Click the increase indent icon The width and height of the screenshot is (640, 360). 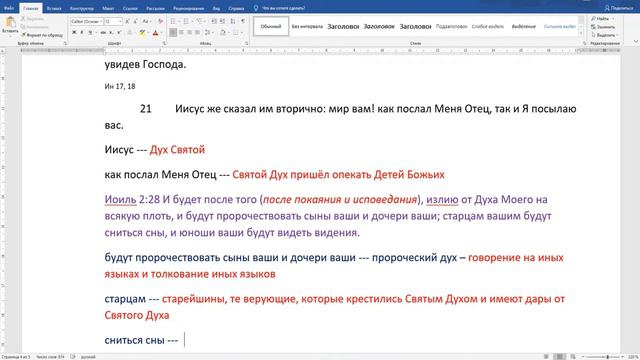[x=222, y=21]
